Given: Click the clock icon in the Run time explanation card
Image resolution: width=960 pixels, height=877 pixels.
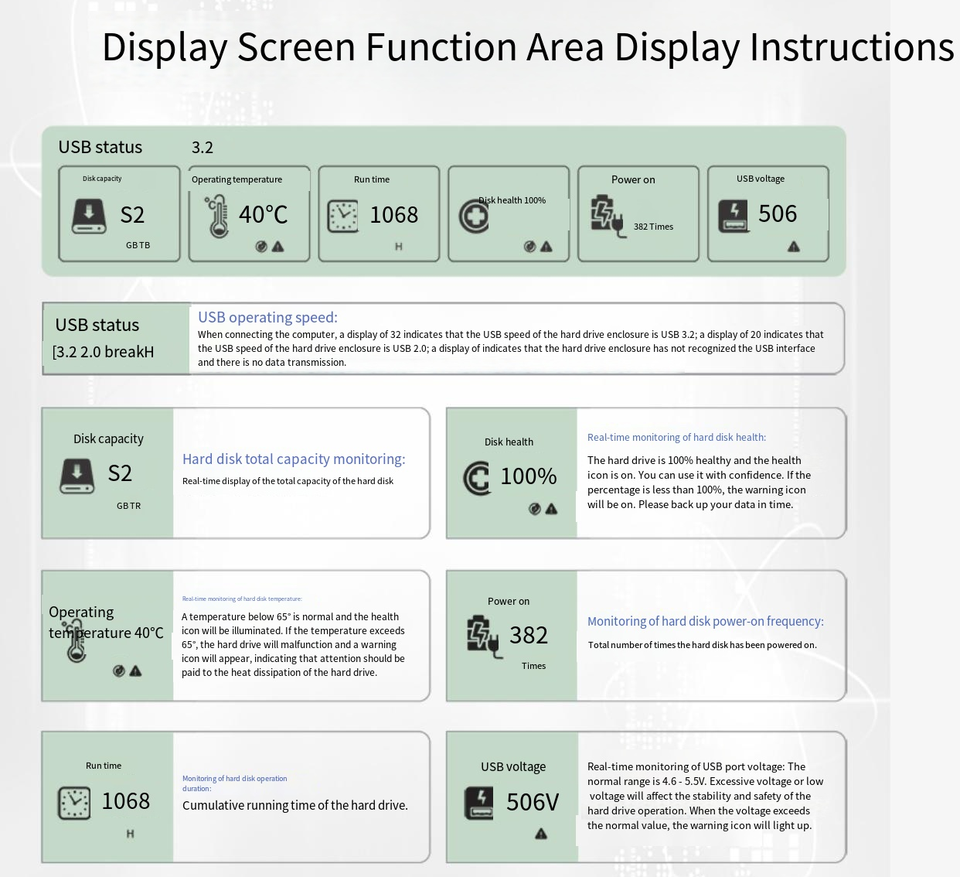Looking at the screenshot, I should coord(74,803).
